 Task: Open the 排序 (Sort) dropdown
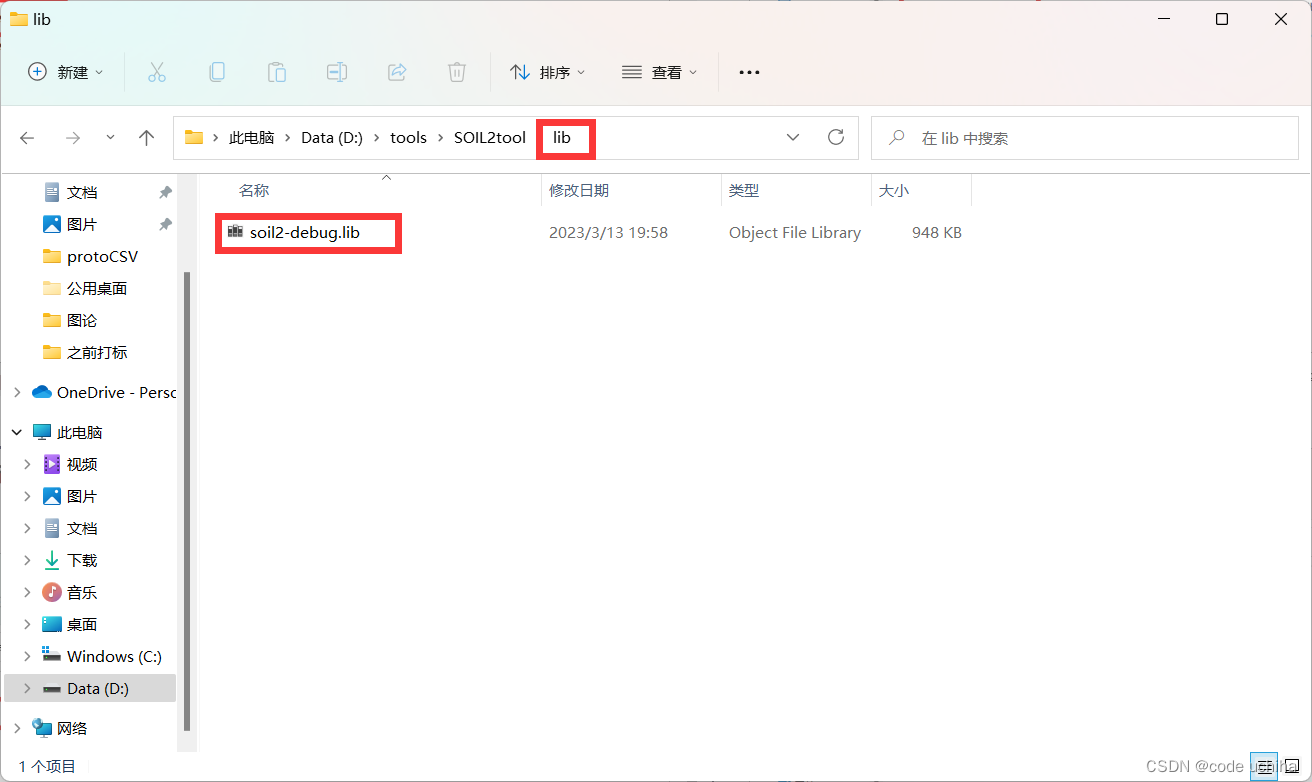coord(548,72)
